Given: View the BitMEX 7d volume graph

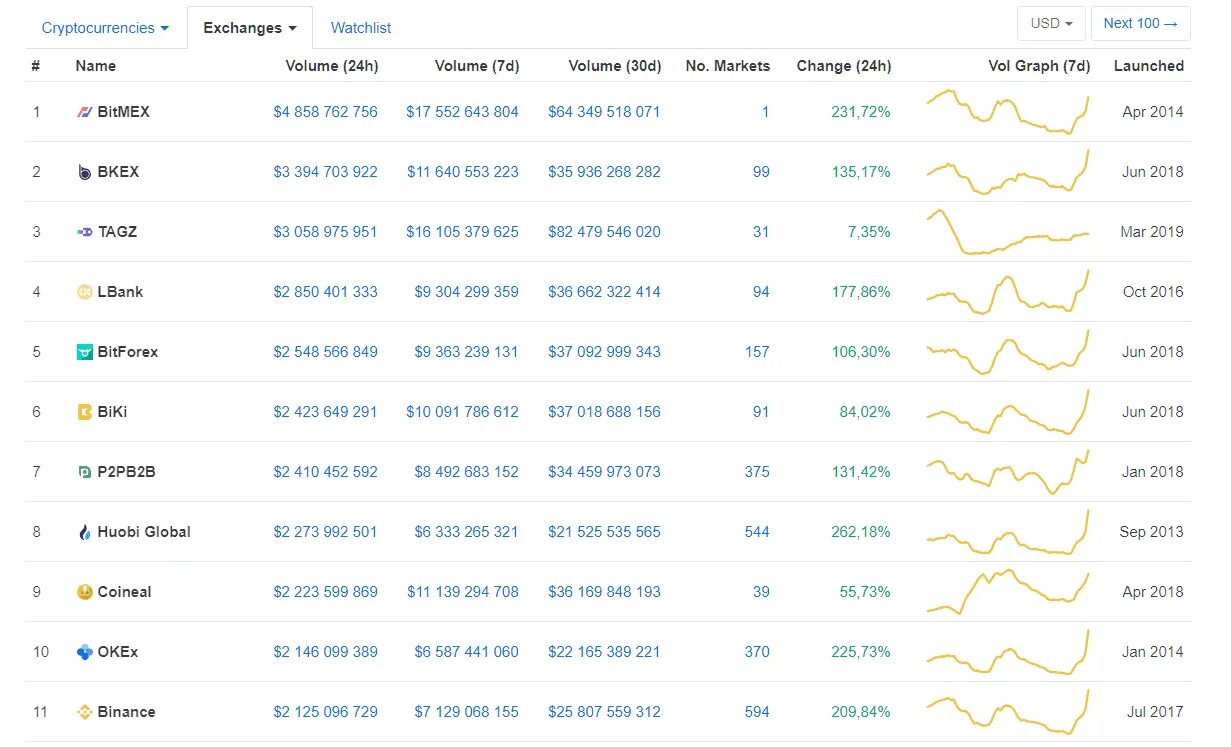Looking at the screenshot, I should [x=1008, y=111].
